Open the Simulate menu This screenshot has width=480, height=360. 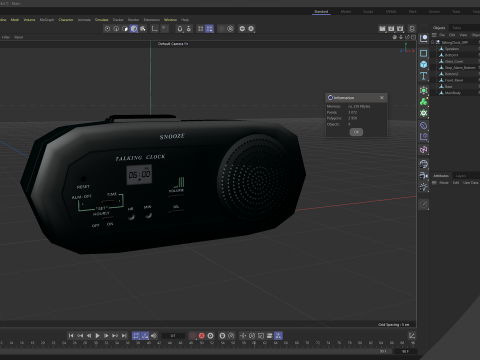(102, 20)
